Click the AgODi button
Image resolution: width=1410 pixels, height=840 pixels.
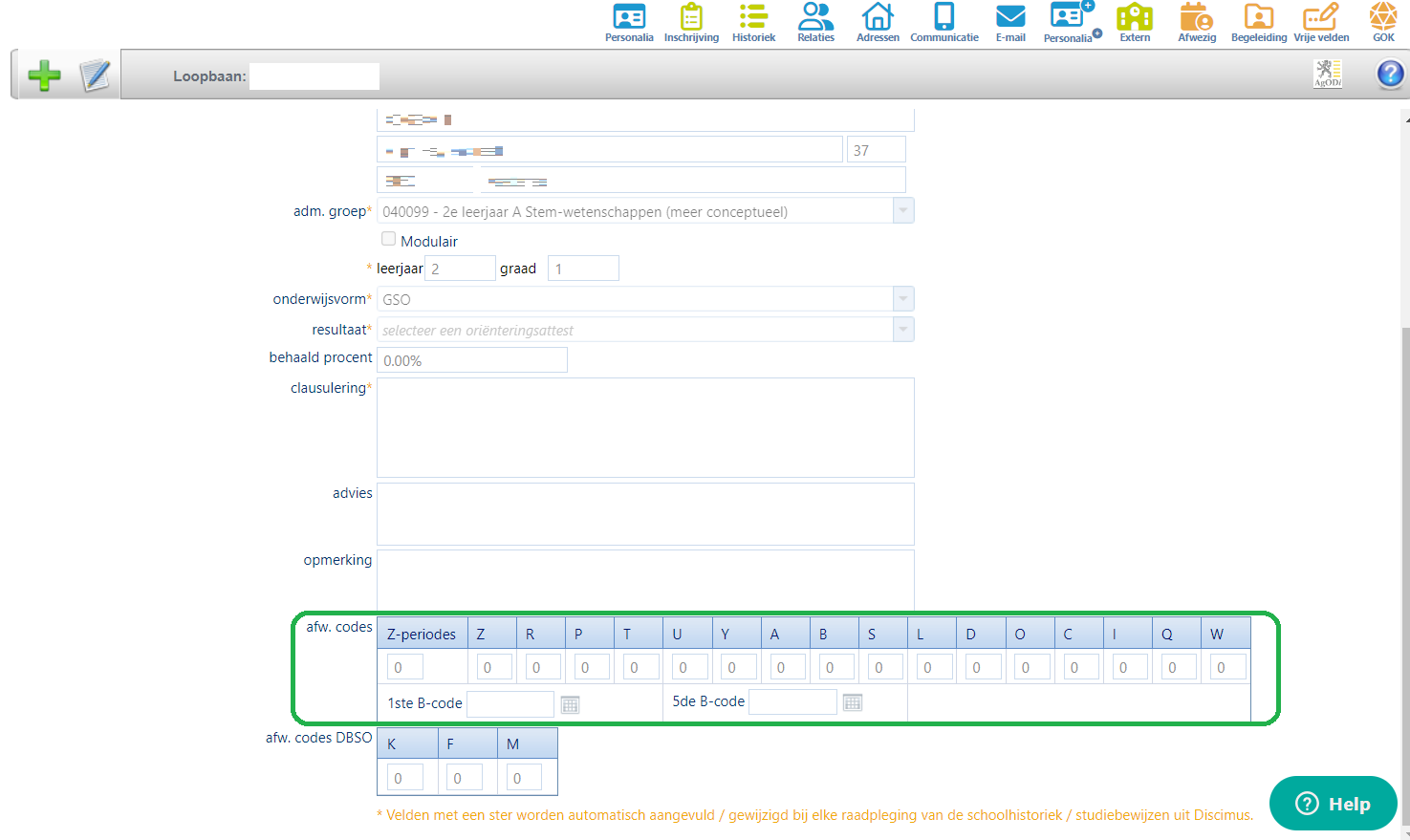coord(1328,73)
